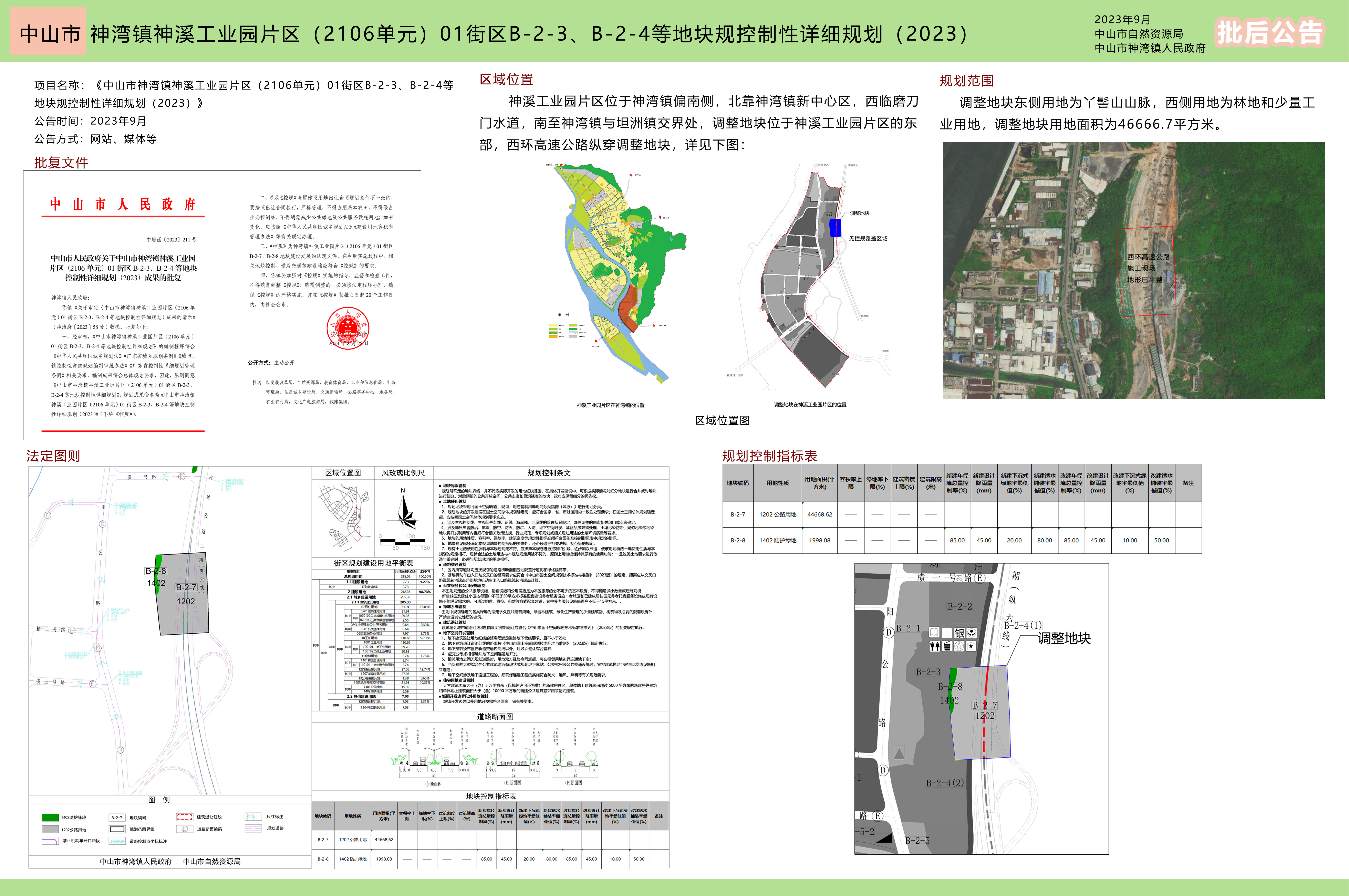The width and height of the screenshot is (1349, 896).
Task: Click the restroom facility icon on map
Action: point(935,646)
